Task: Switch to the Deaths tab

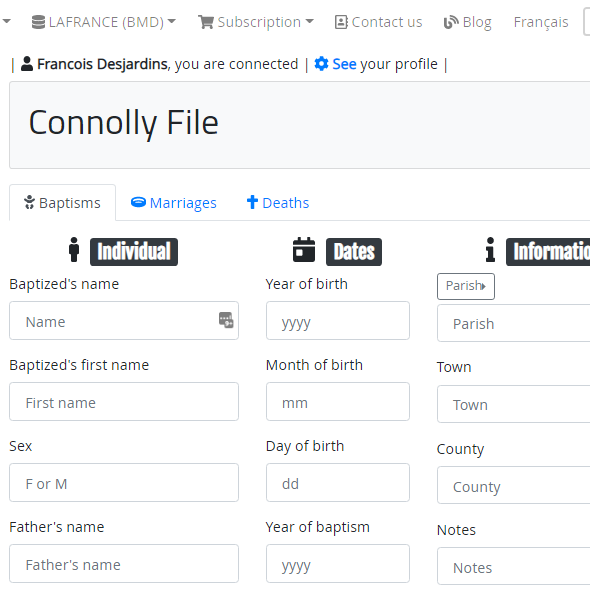Action: 278,202
